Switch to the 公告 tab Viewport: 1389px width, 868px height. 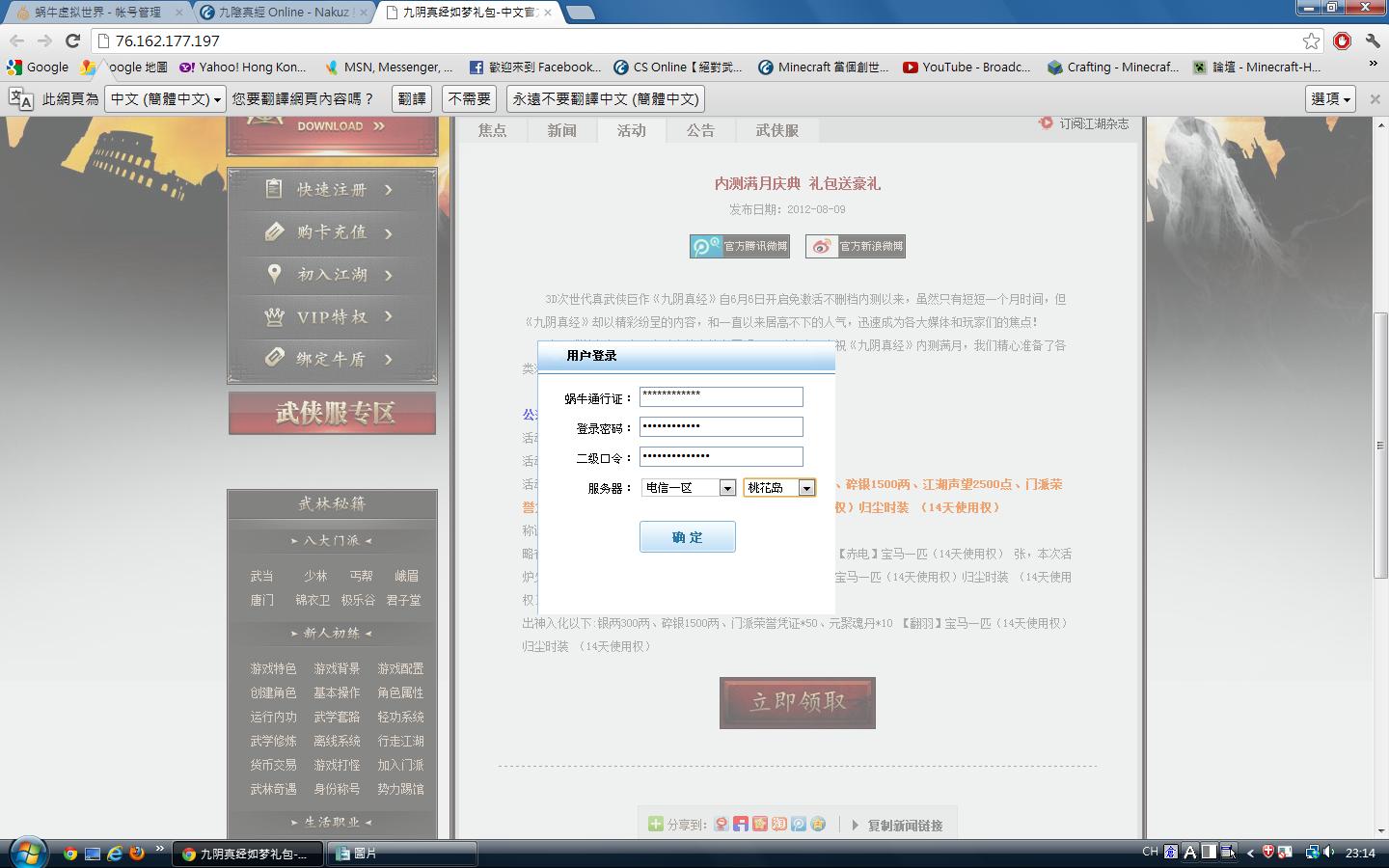click(700, 130)
